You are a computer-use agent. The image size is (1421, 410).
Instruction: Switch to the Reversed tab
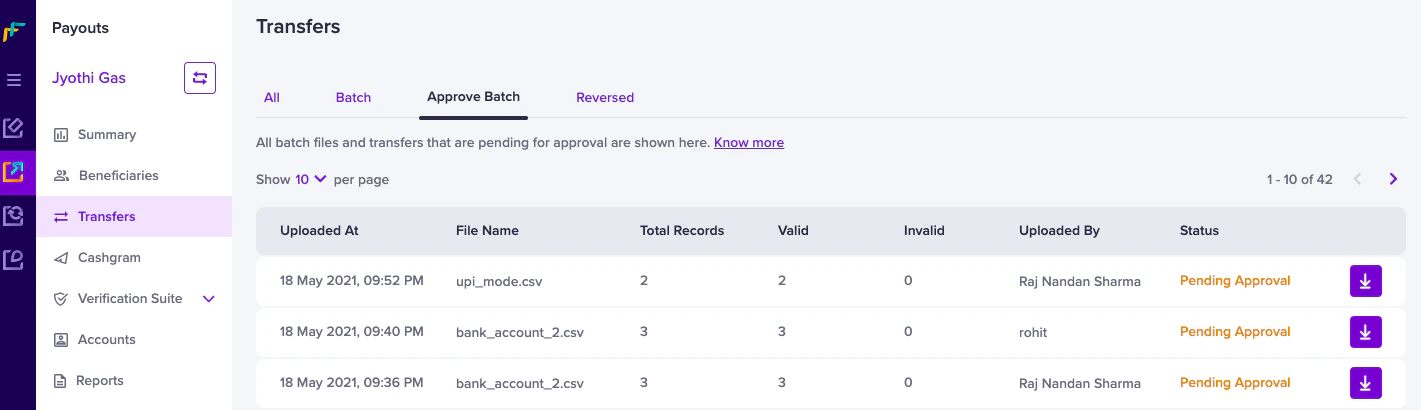click(x=605, y=97)
